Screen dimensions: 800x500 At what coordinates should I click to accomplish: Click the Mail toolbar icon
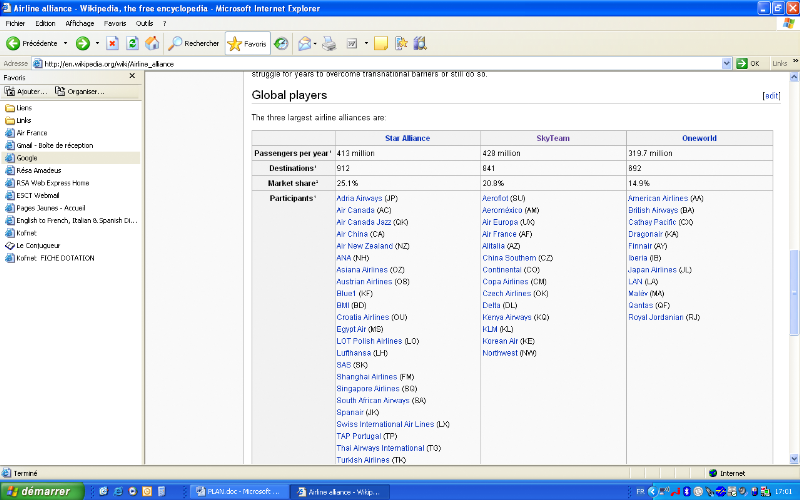(304, 43)
